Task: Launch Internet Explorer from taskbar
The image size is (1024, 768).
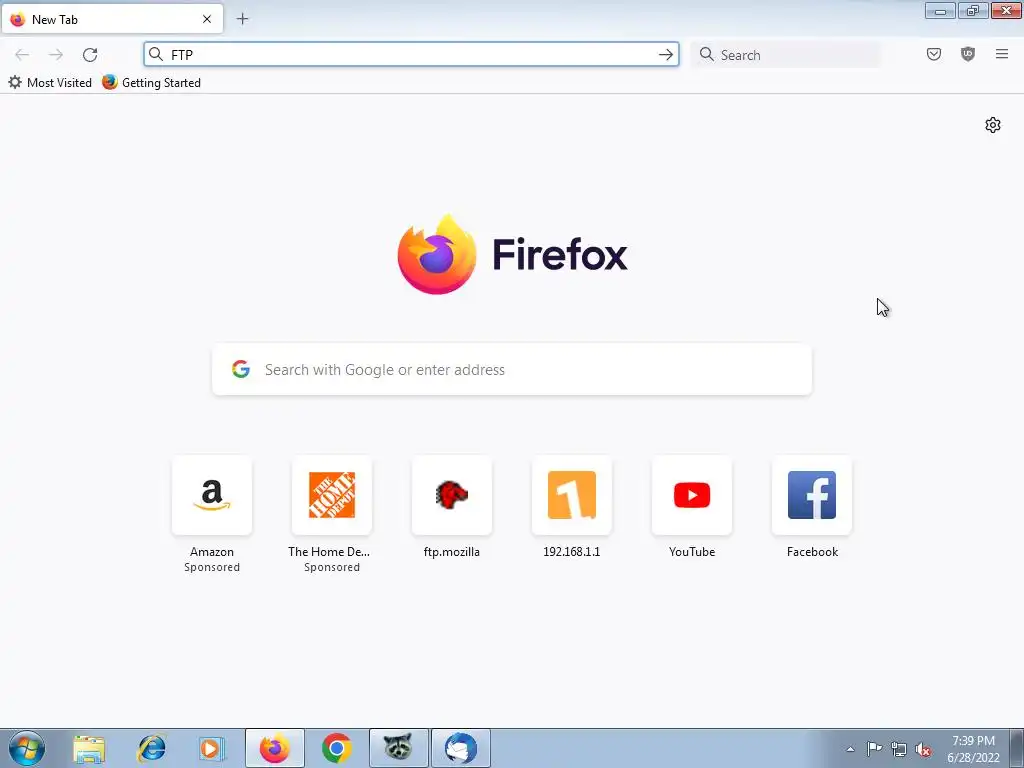Action: tap(151, 748)
